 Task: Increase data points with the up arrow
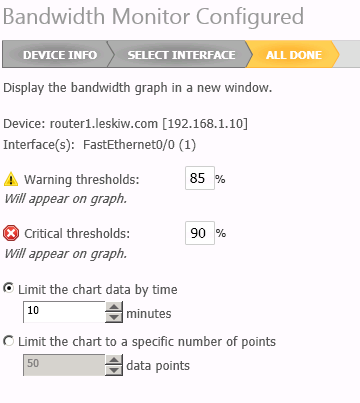[x=114, y=360]
